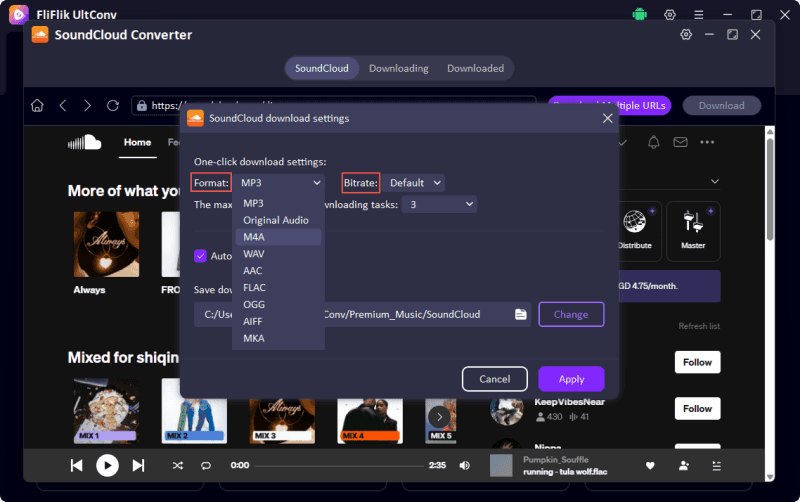Switch to the SoundCloud tab
Viewport: 800px width, 502px height.
pos(321,68)
